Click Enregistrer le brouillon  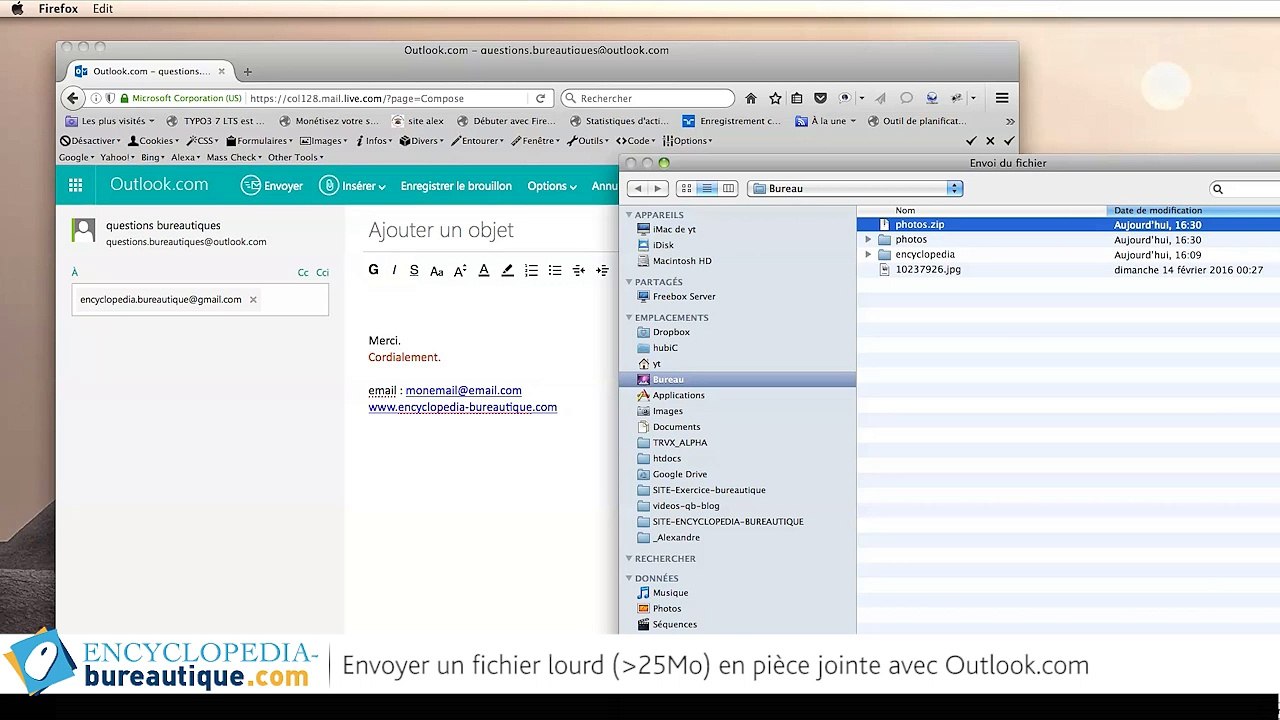coord(456,186)
